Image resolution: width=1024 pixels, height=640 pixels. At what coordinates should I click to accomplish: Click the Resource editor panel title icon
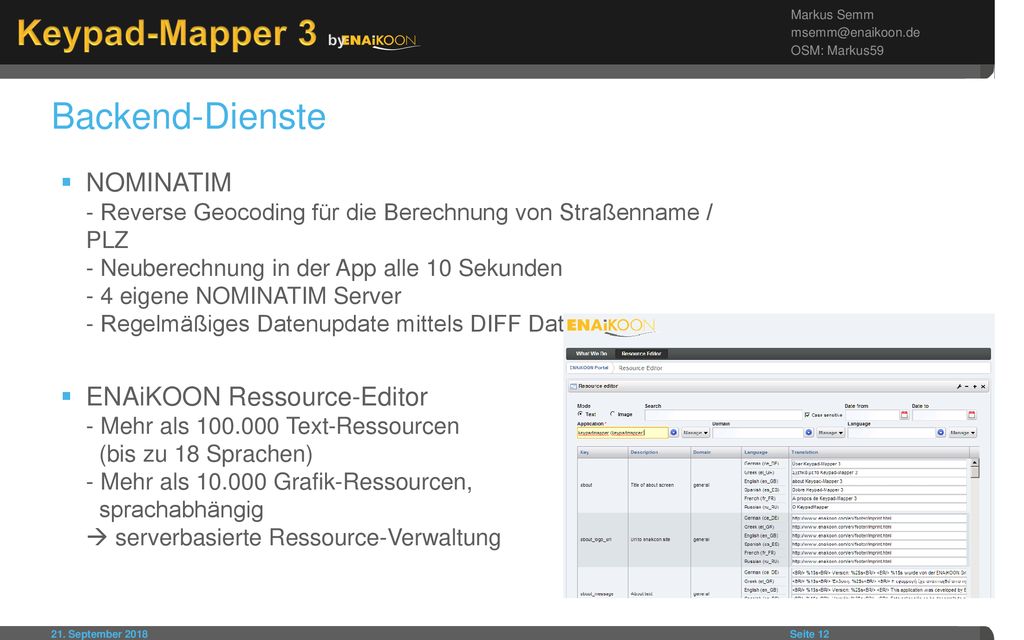click(573, 387)
